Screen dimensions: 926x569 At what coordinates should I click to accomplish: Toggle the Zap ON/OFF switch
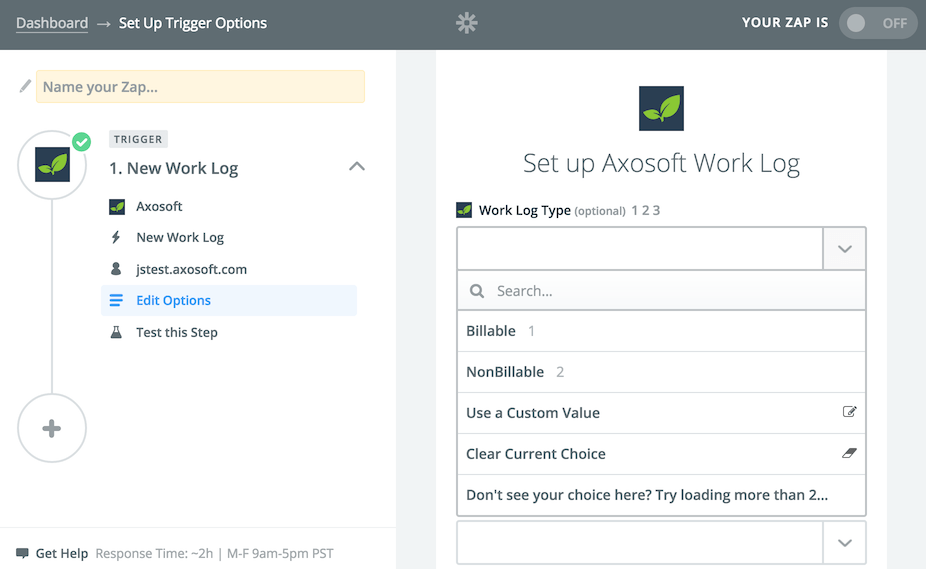point(878,23)
